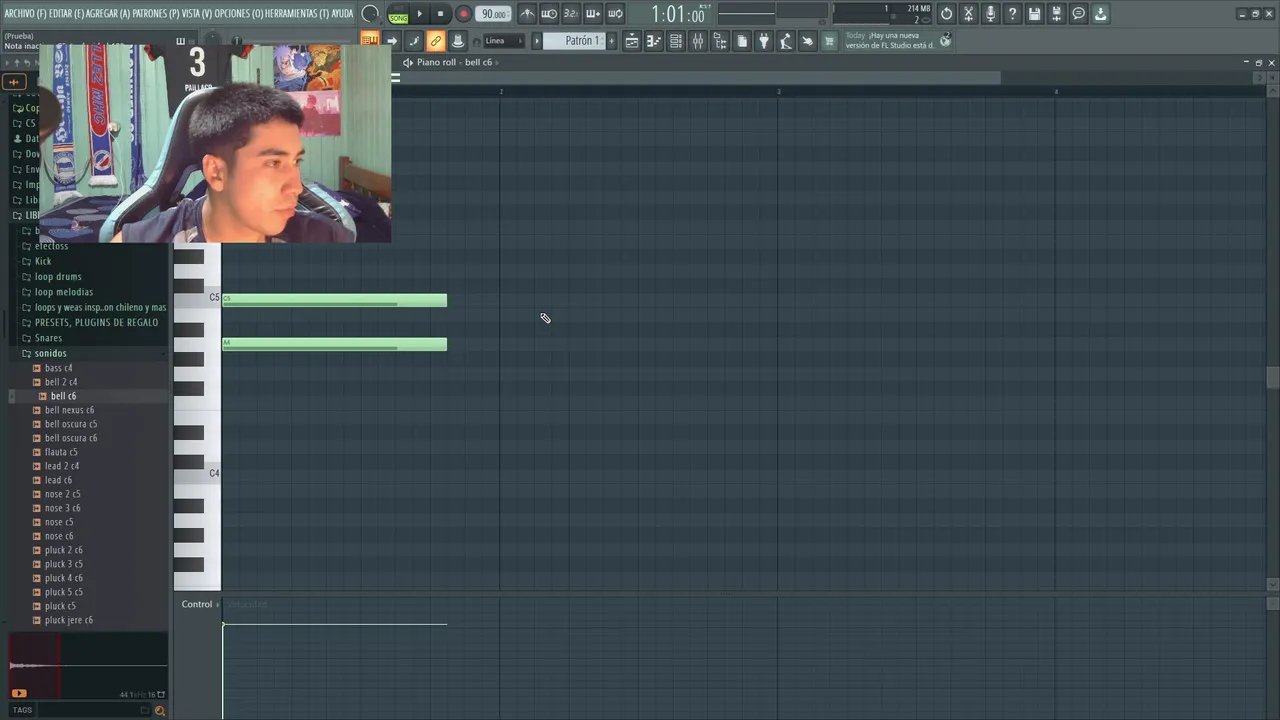Expand the 'Kick' folder

[43, 261]
